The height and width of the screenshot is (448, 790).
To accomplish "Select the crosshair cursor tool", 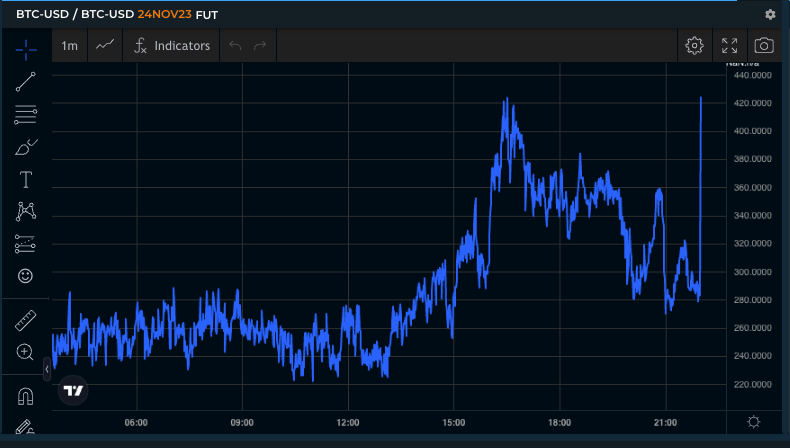I will click(x=26, y=47).
